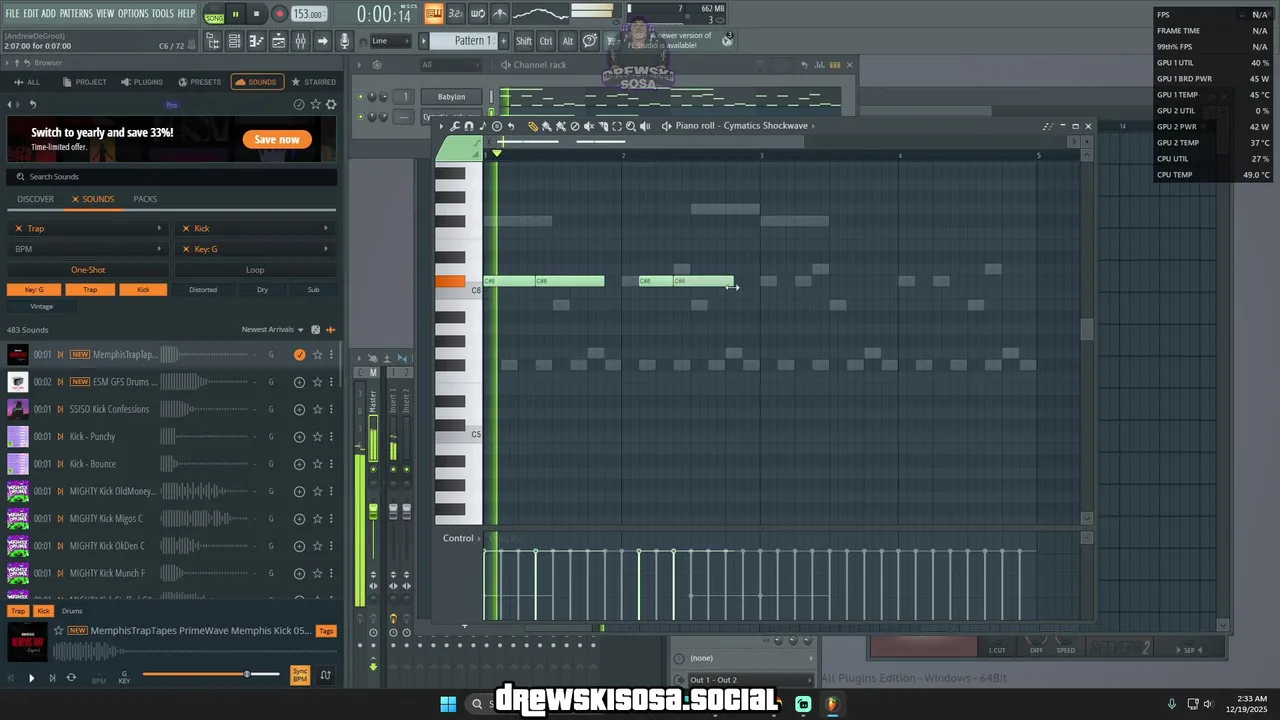Click the Save now button
1280x720 pixels.
(277, 139)
